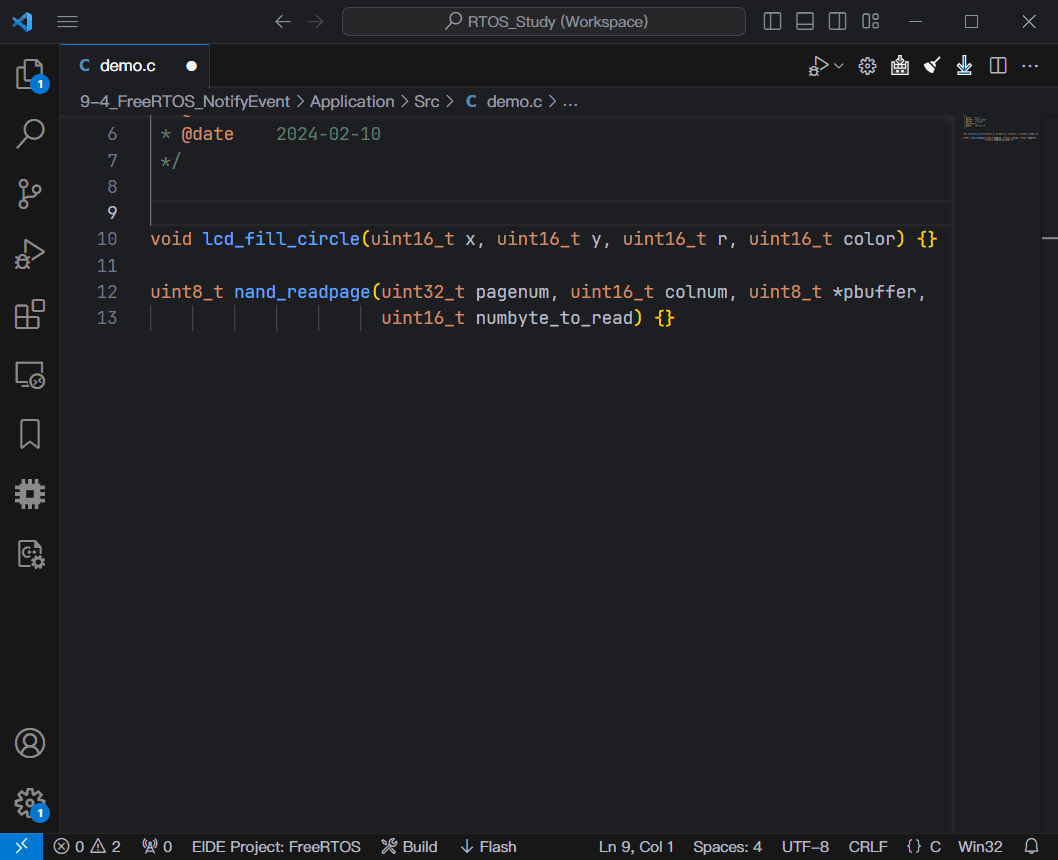The image size is (1058, 860).
Task: Toggle the panel visibility layout control
Action: (804, 20)
